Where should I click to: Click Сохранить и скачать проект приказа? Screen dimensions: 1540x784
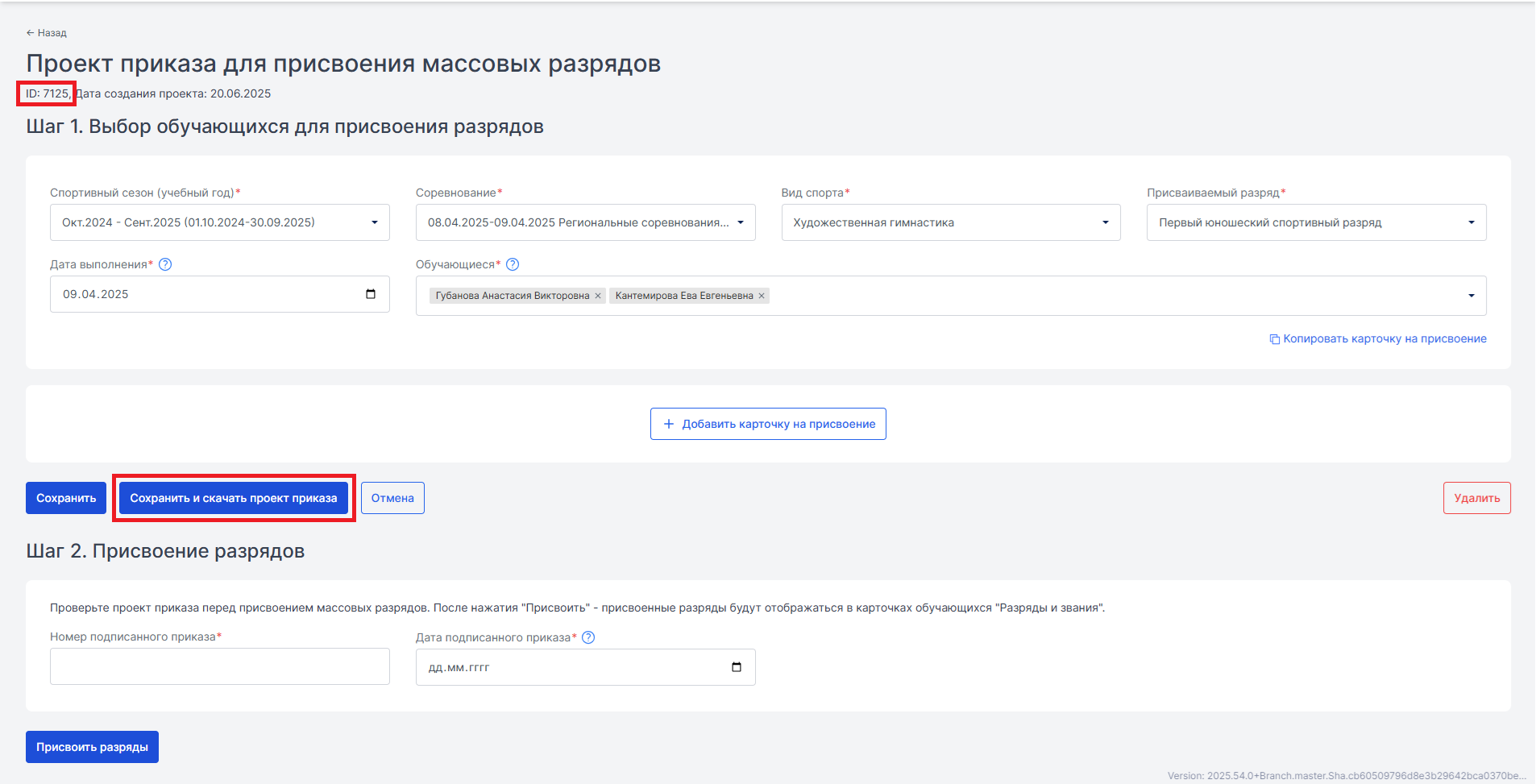click(234, 498)
